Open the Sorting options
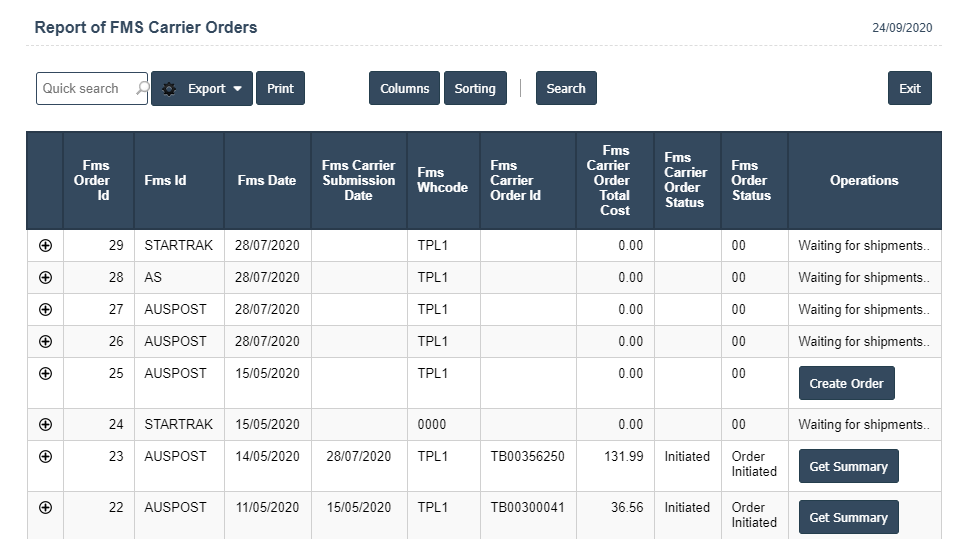Screen dimensions: 971x539 coord(475,88)
